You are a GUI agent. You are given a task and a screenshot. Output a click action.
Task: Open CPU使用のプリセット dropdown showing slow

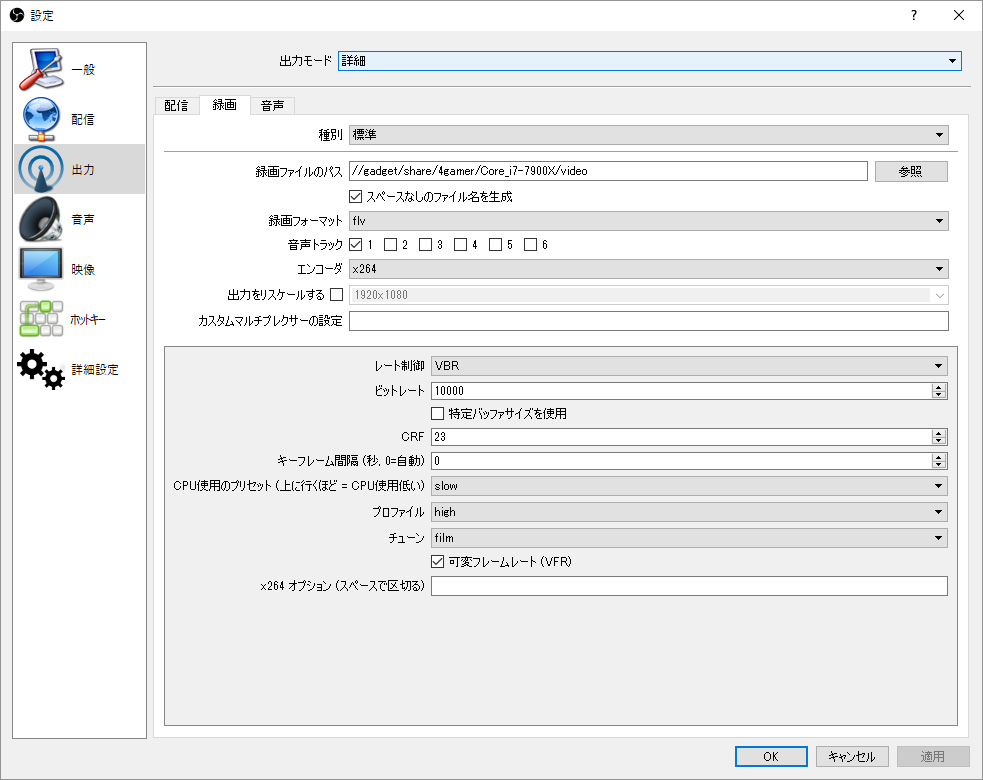tap(689, 486)
